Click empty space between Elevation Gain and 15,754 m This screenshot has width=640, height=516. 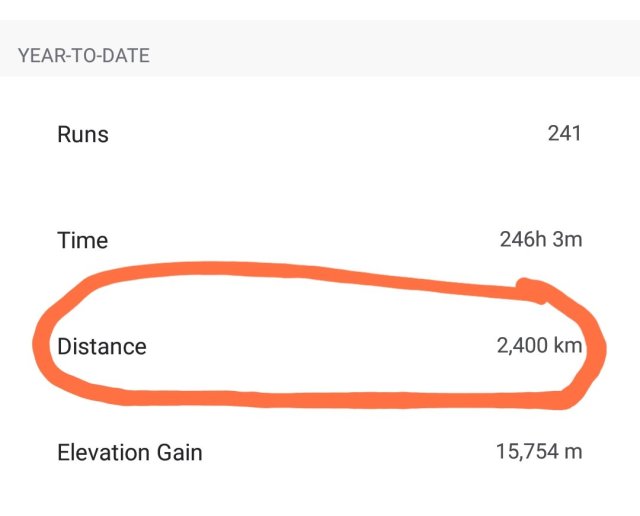(x=350, y=452)
